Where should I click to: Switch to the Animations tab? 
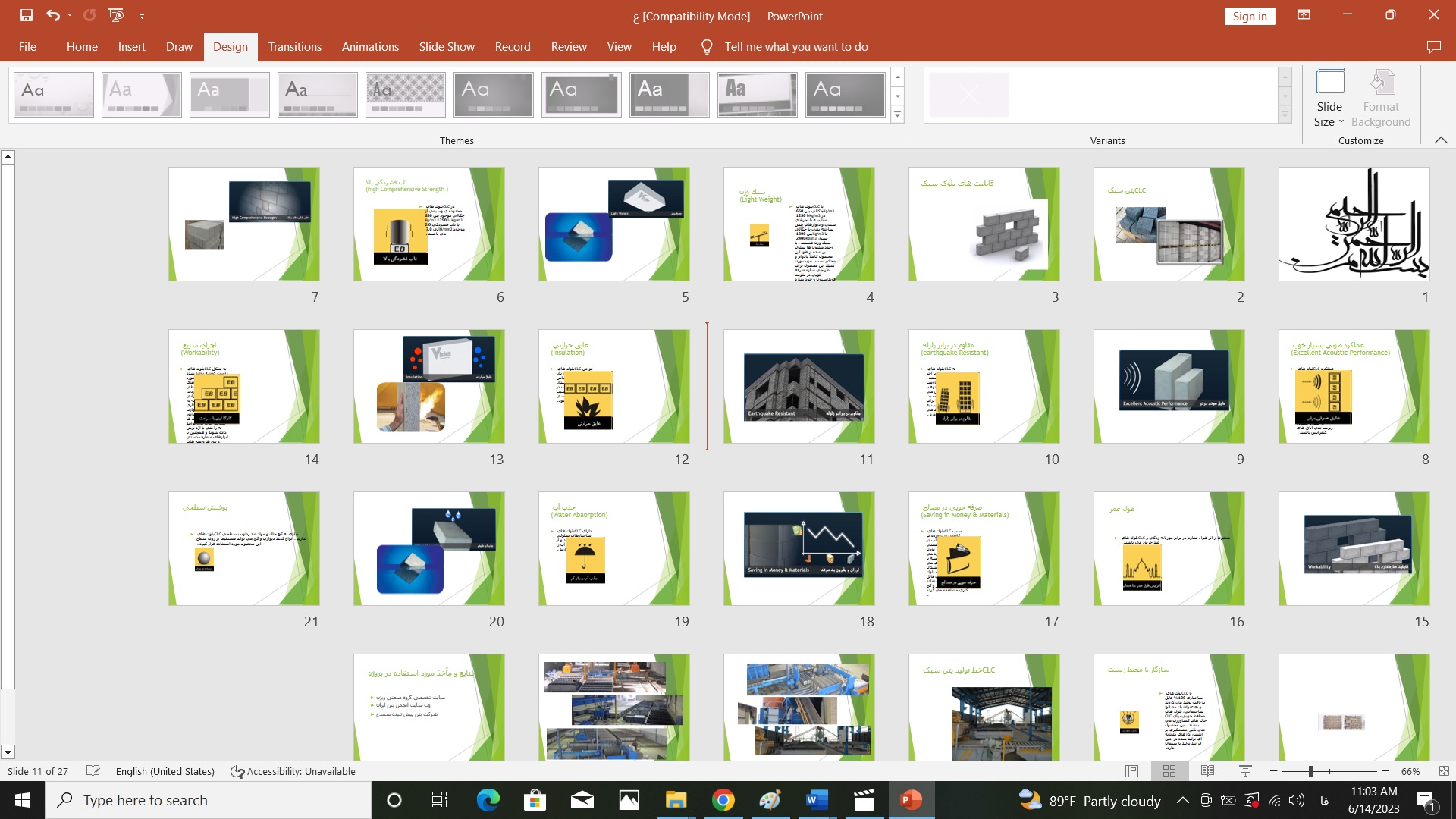click(370, 47)
